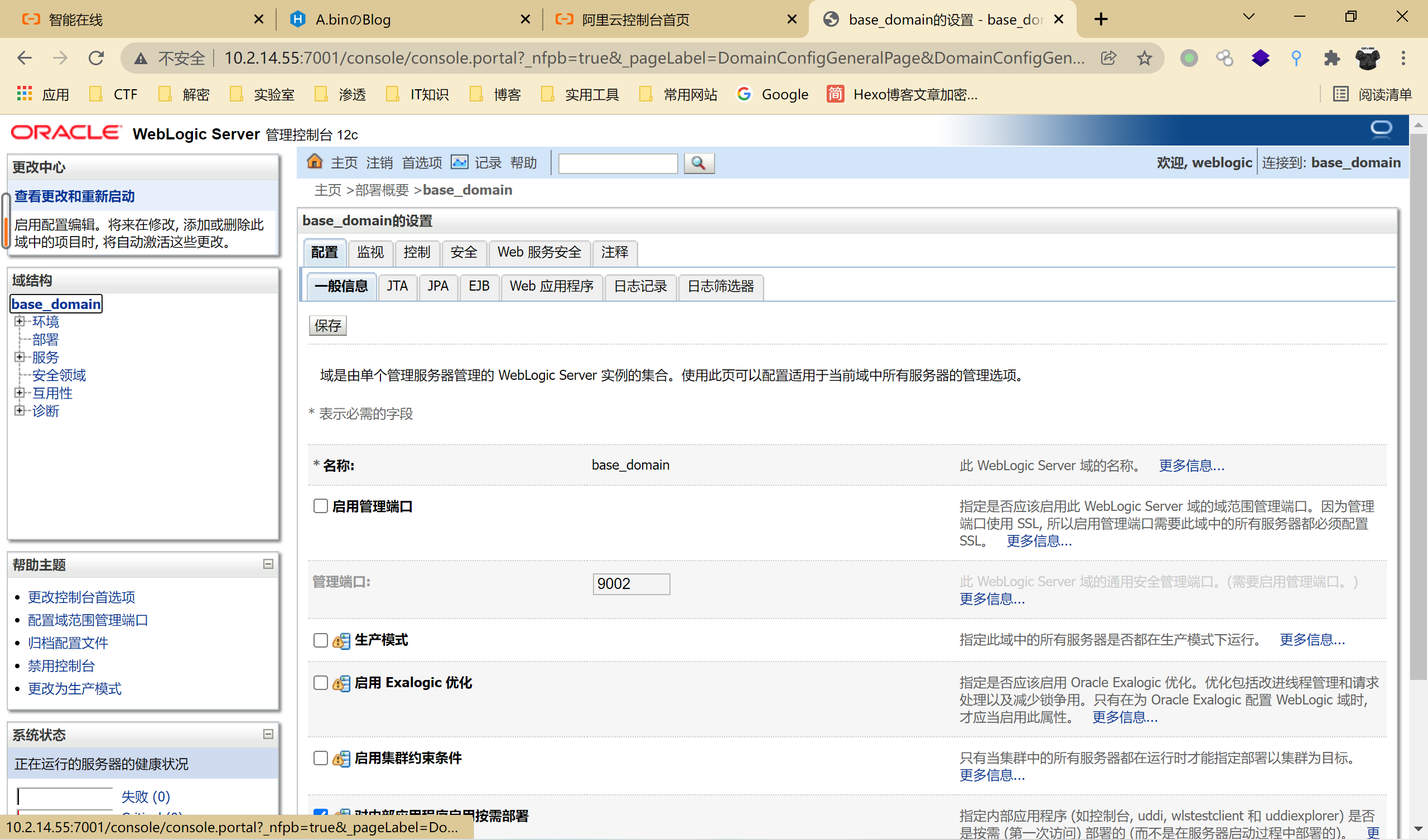Open the CTF bookmarks folder

tap(113, 94)
